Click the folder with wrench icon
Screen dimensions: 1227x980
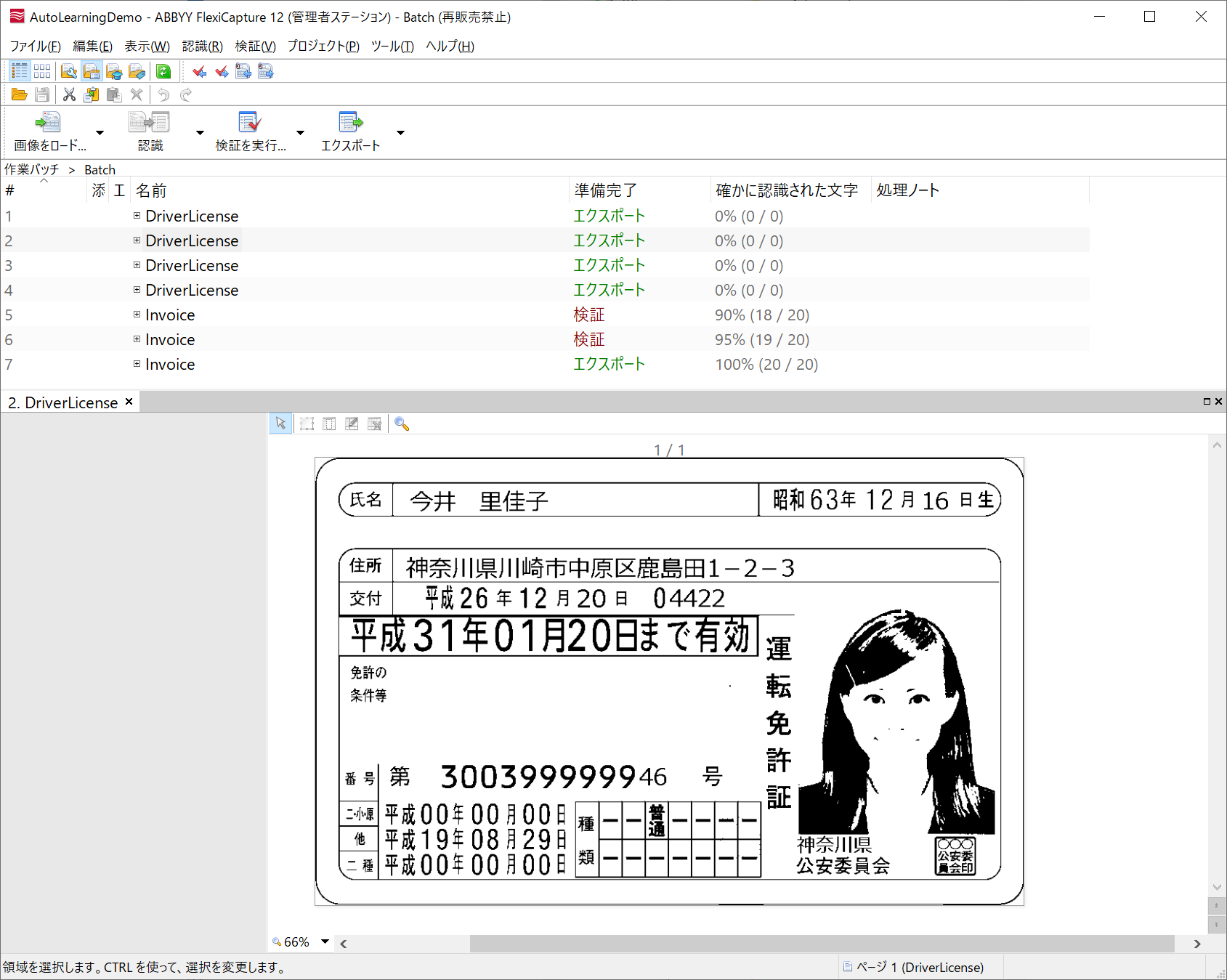[69, 71]
